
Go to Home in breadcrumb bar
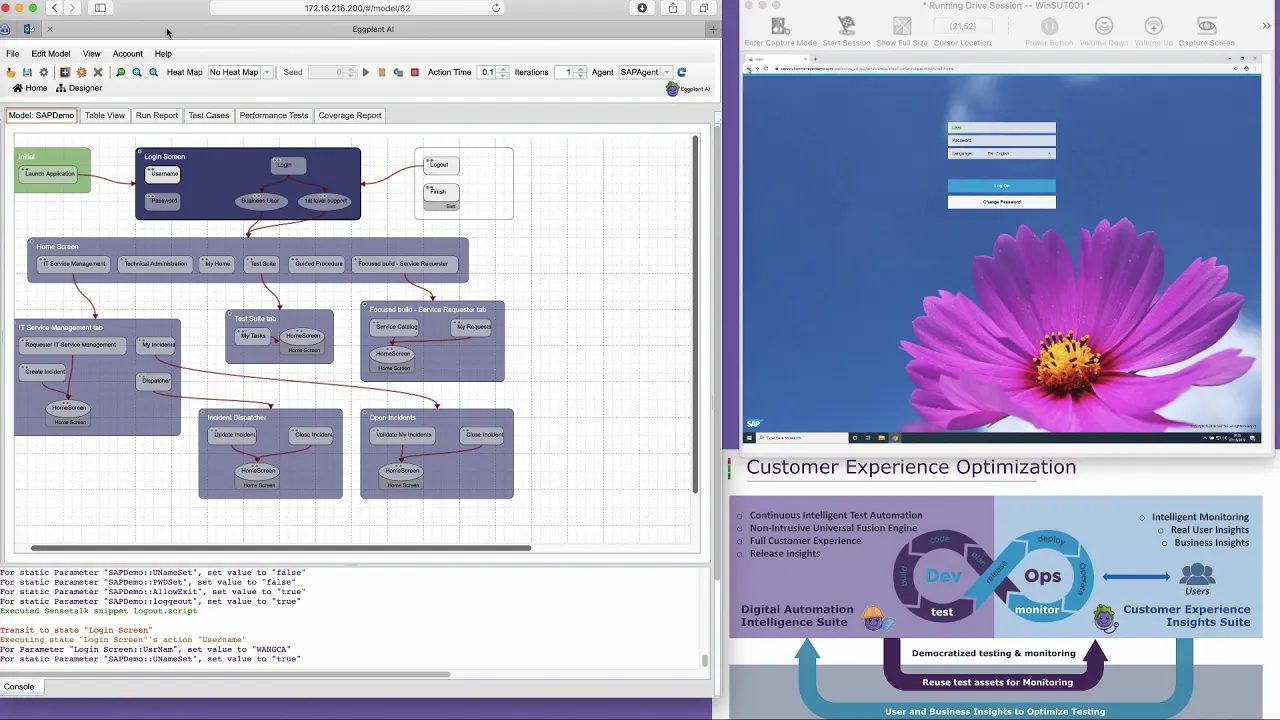click(30, 88)
